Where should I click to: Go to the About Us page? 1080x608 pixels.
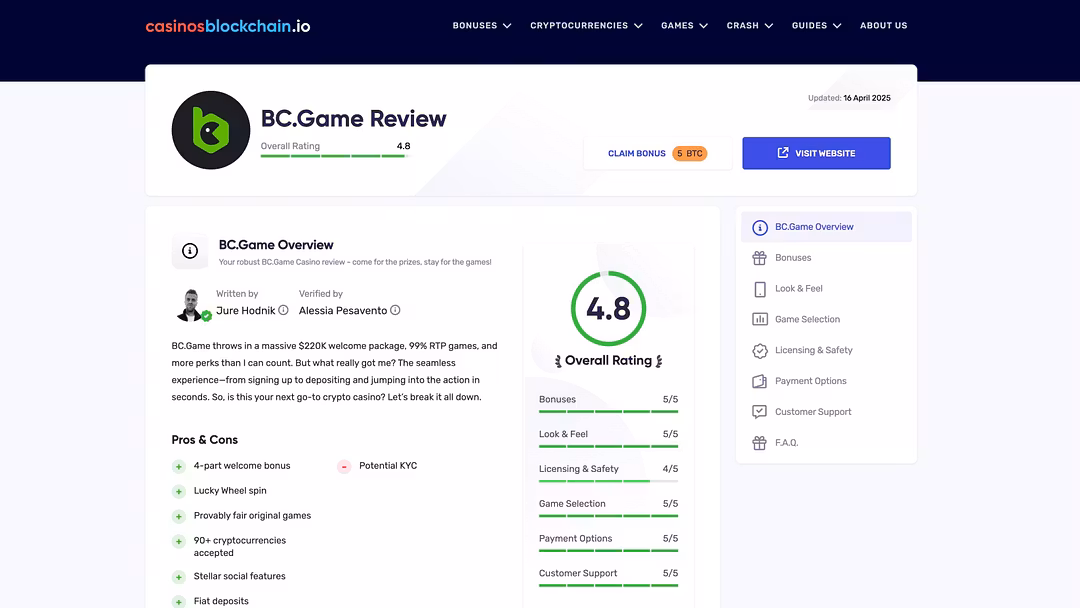[x=884, y=25]
